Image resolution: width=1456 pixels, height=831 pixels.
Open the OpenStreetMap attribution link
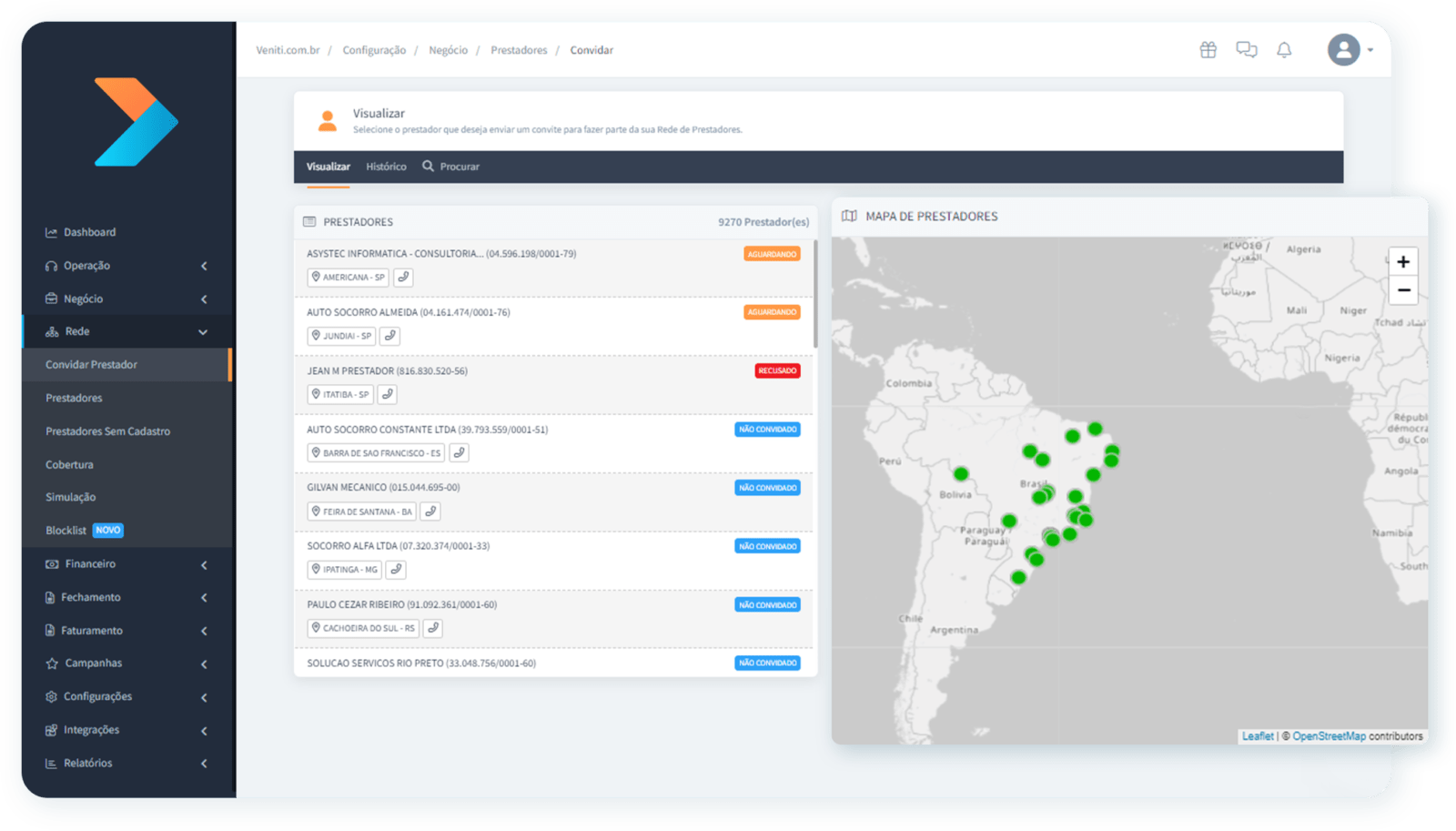[1329, 736]
